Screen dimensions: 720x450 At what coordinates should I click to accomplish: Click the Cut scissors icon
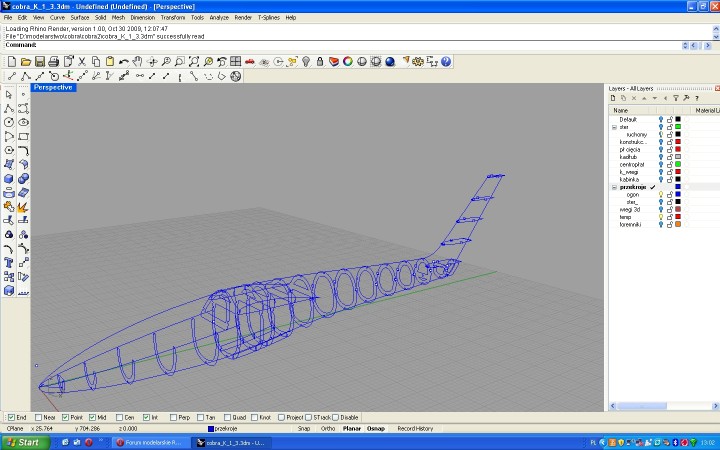click(x=82, y=62)
